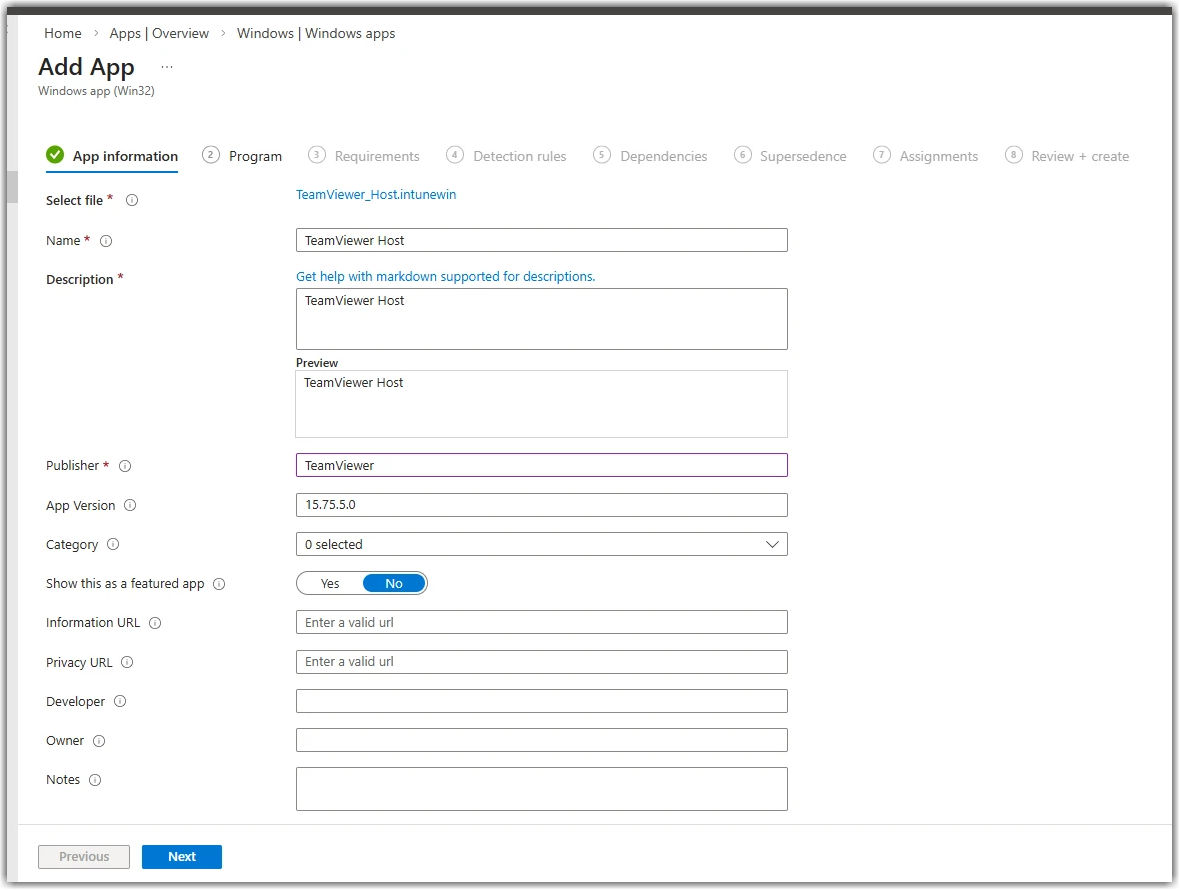This screenshot has width=1180, height=890.
Task: Click the info icon next to Notes
Action: (97, 780)
